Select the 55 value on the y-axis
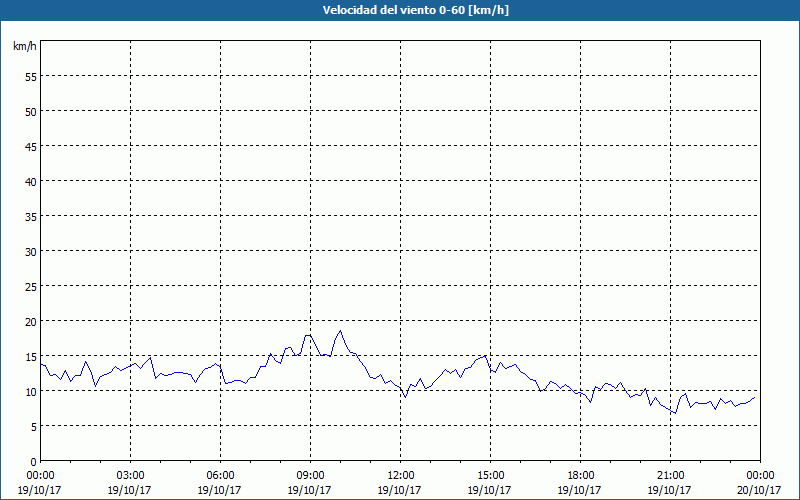The height and width of the screenshot is (500, 800). (x=30, y=76)
